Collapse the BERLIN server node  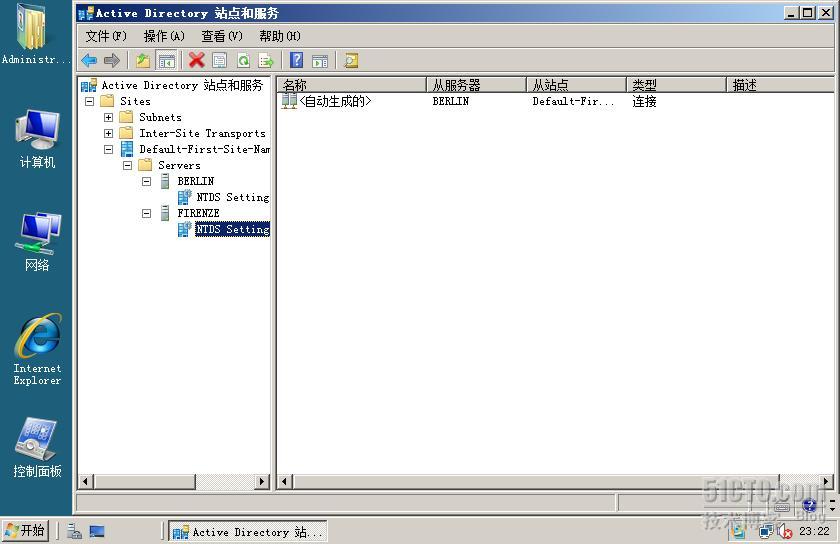pos(146,182)
